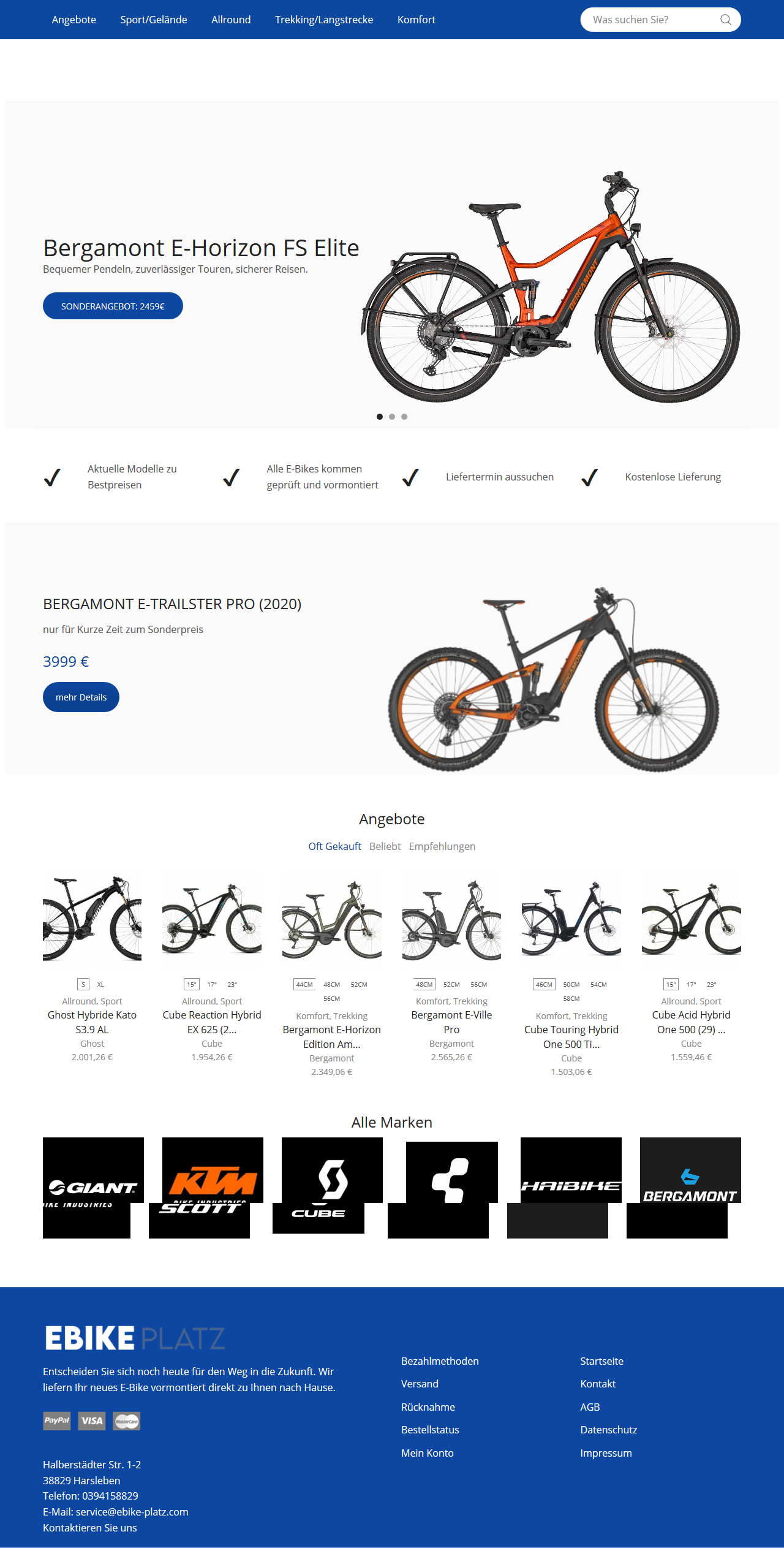
Task: Pick the 23" size for Cube Acid Hybrid
Action: pyautogui.click(x=712, y=984)
